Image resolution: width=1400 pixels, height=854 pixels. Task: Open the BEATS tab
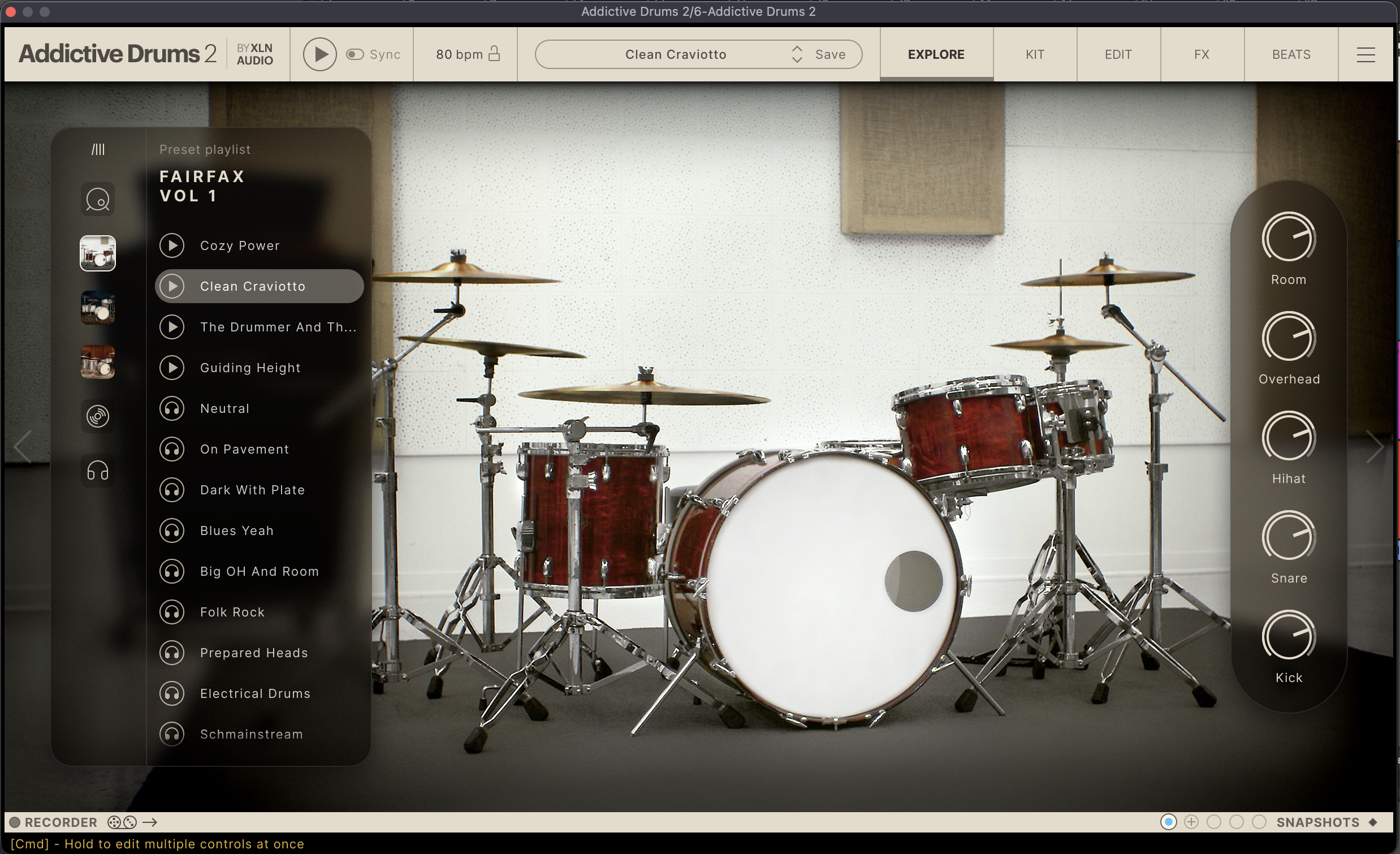point(1290,54)
